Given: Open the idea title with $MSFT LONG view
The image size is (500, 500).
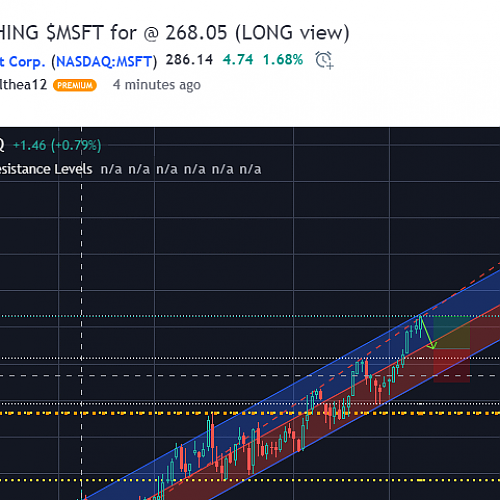Looking at the screenshot, I should pos(174,33).
